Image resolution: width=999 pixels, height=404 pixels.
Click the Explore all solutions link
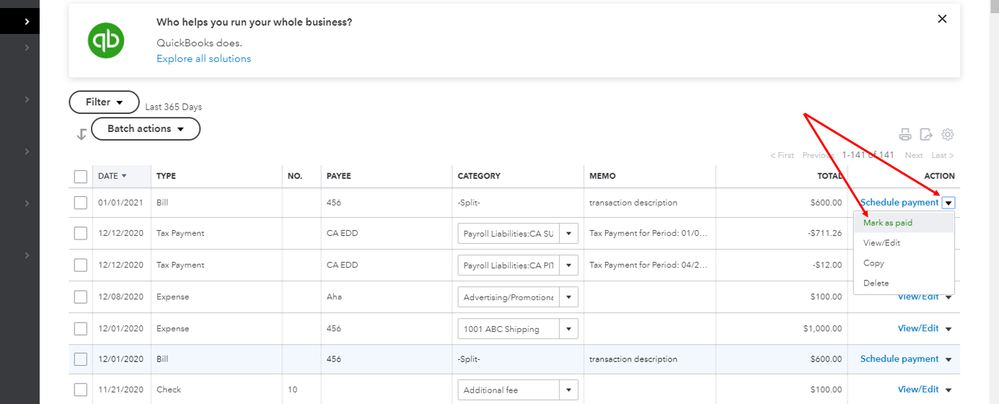[x=203, y=59]
